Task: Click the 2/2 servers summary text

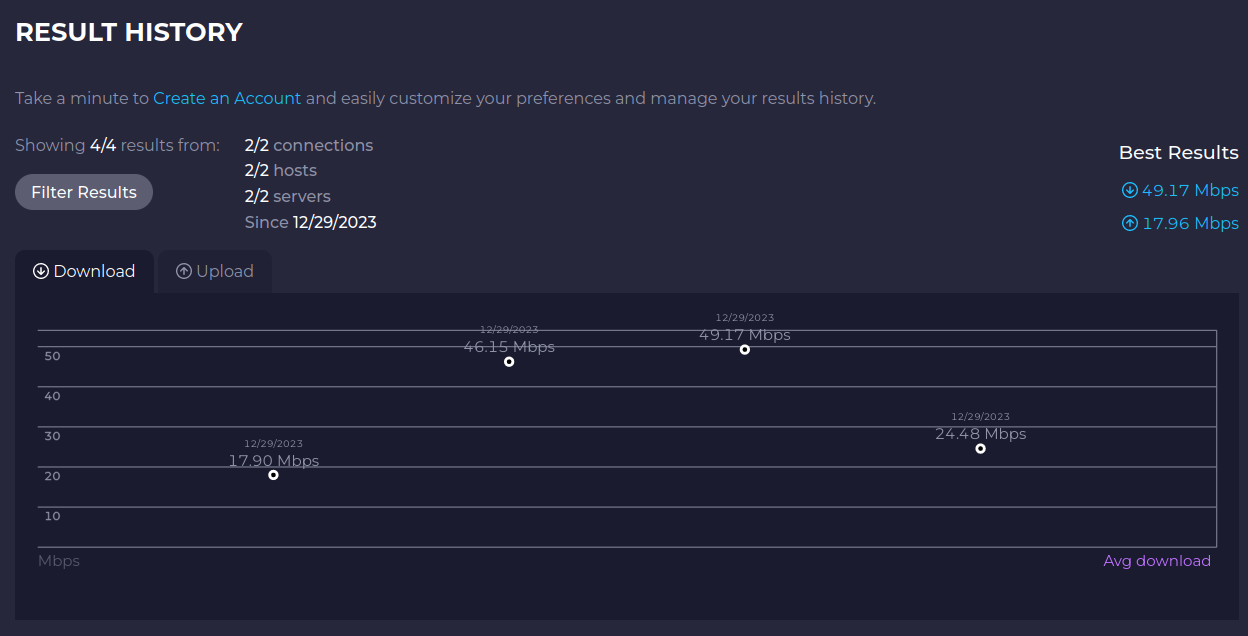Action: click(x=287, y=196)
